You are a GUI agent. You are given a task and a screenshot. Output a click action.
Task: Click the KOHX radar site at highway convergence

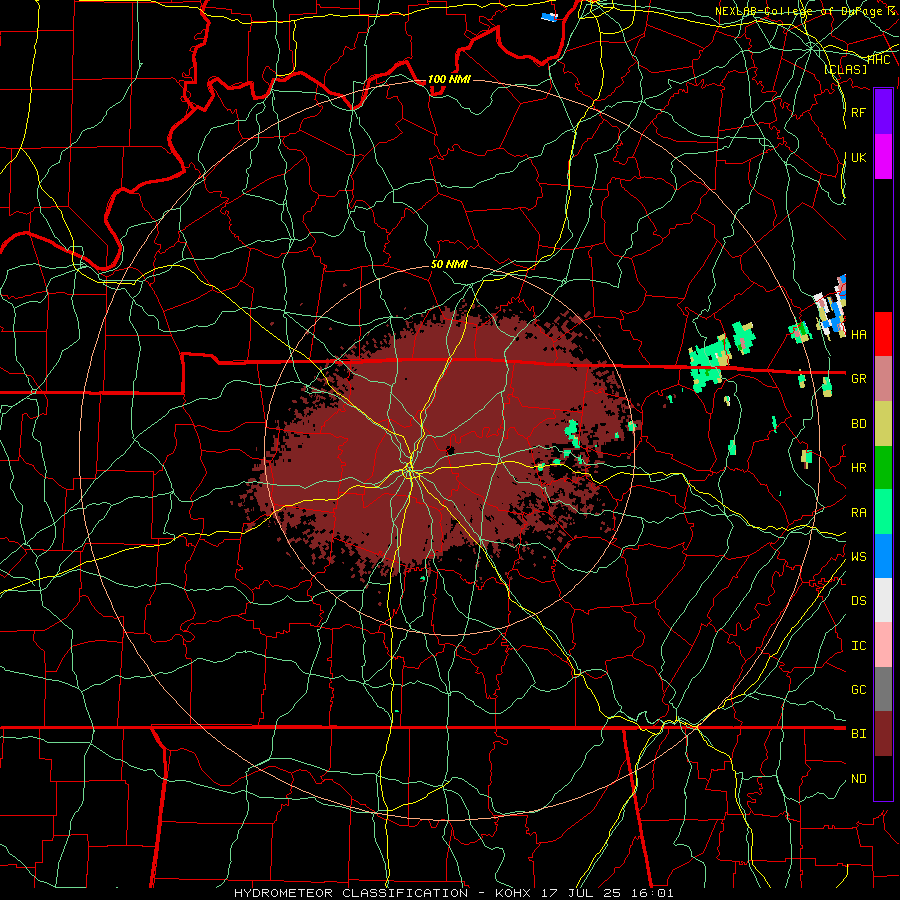(x=410, y=472)
